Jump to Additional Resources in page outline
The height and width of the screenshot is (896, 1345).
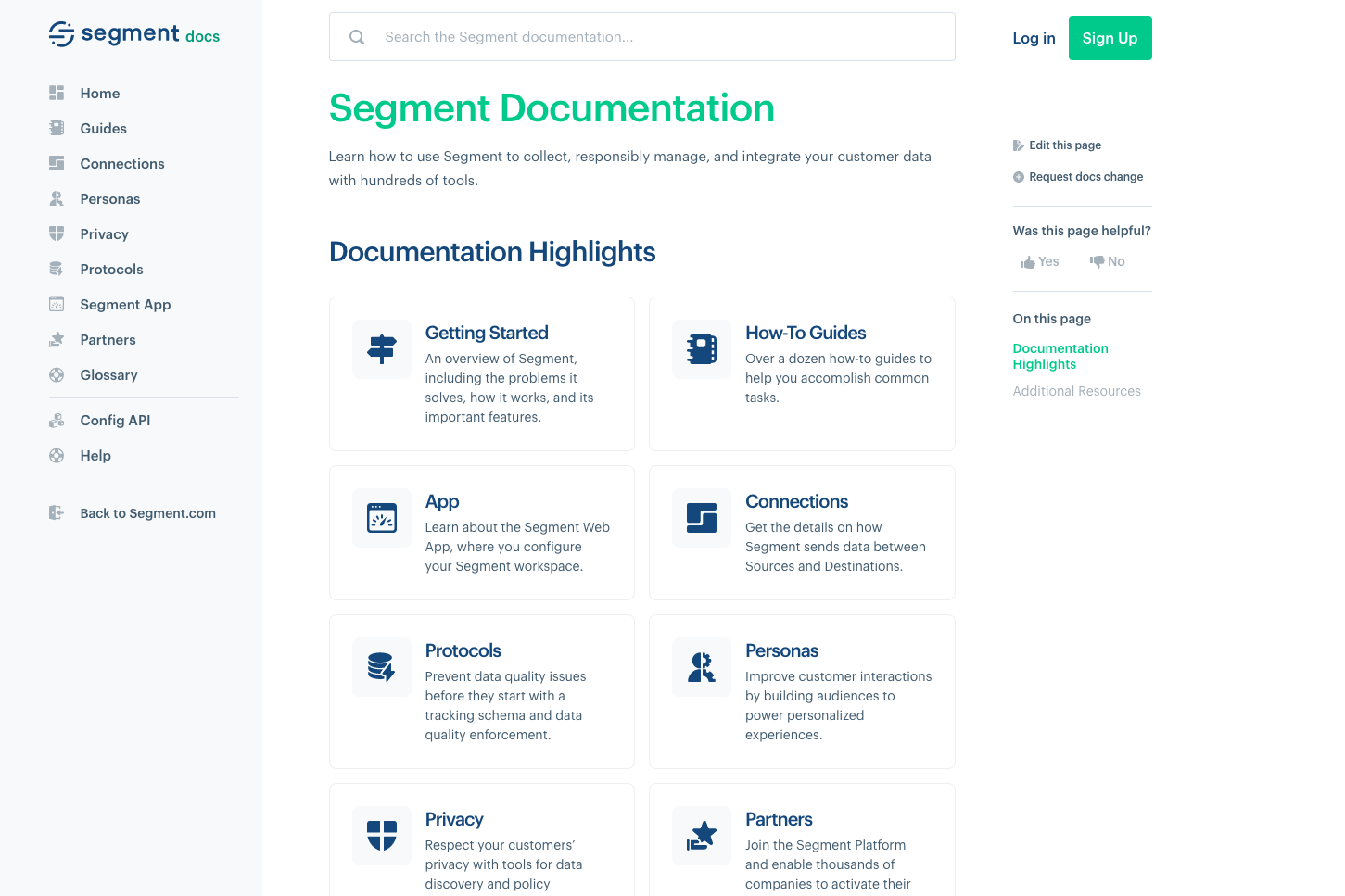pyautogui.click(x=1077, y=391)
